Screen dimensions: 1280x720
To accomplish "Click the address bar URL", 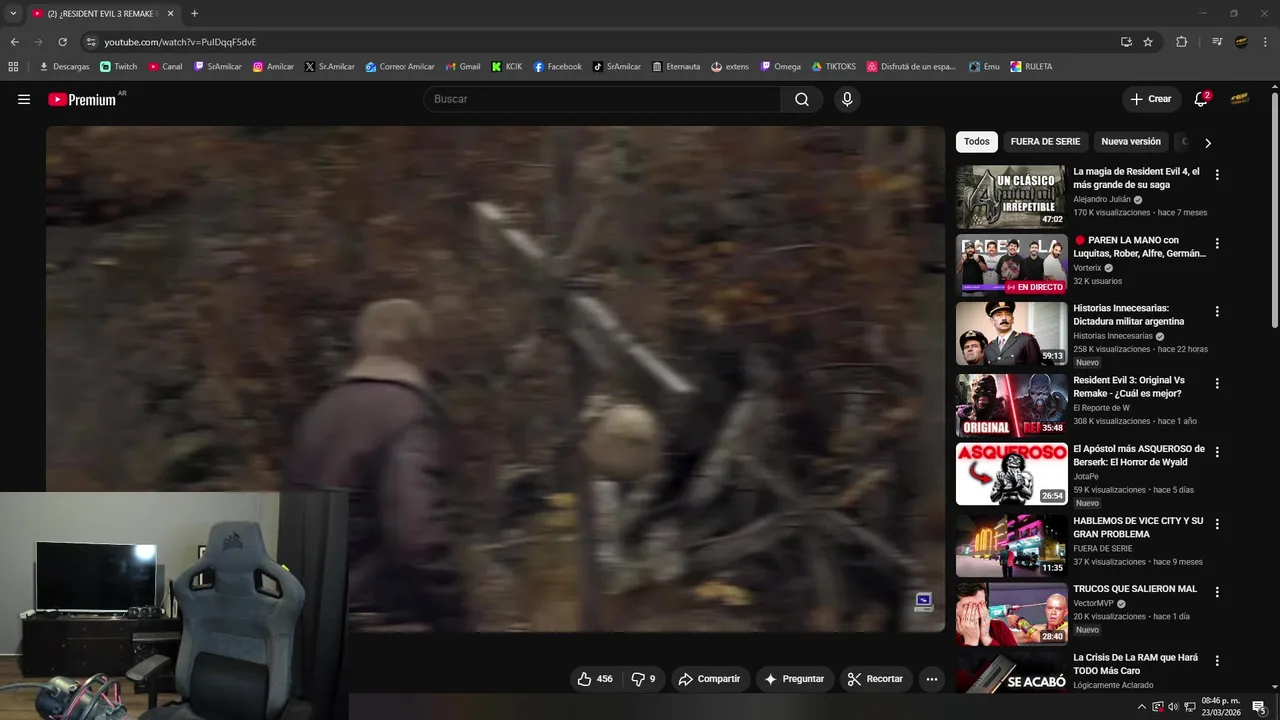I will coord(180,42).
